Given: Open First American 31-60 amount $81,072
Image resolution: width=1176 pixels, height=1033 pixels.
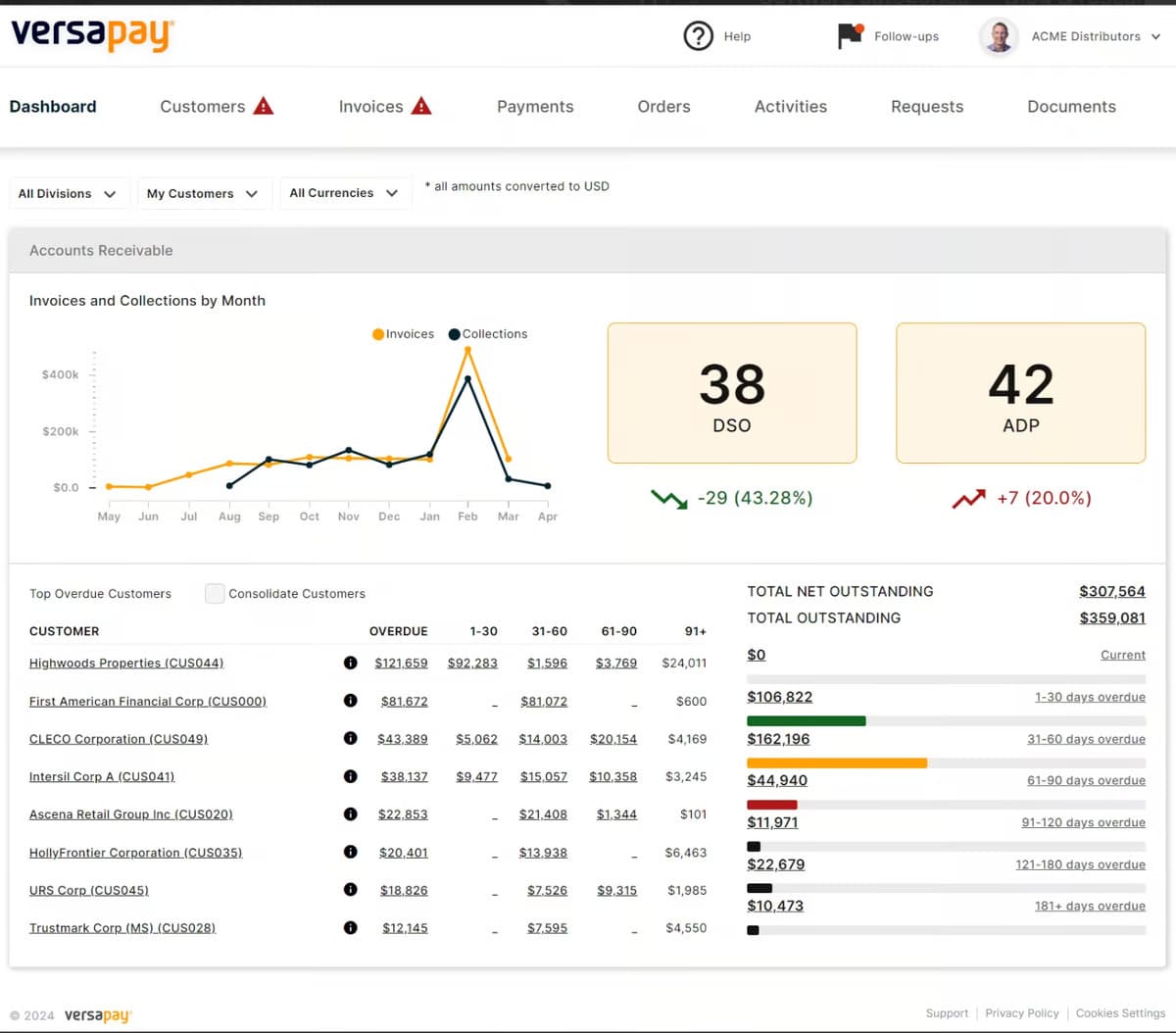Looking at the screenshot, I should coord(544,701).
